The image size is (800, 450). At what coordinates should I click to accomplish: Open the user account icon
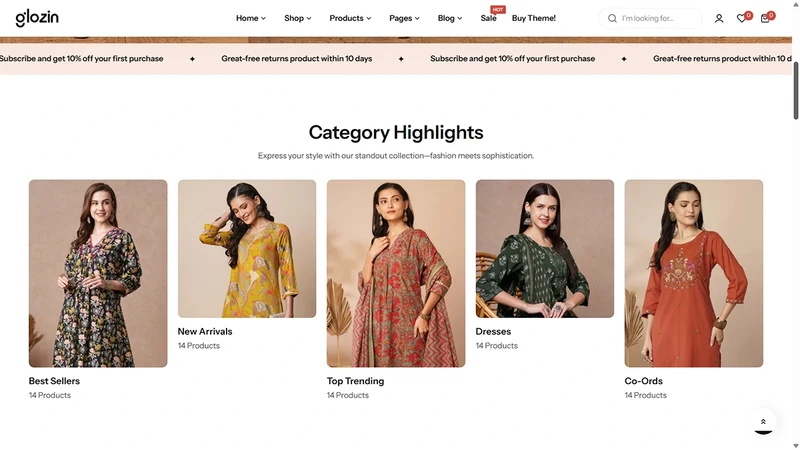click(719, 18)
